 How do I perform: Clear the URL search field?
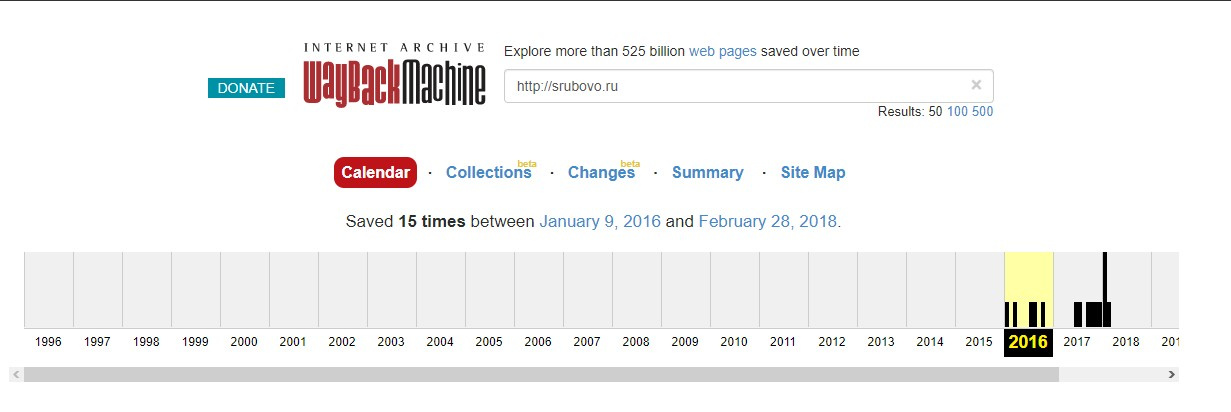tap(976, 85)
